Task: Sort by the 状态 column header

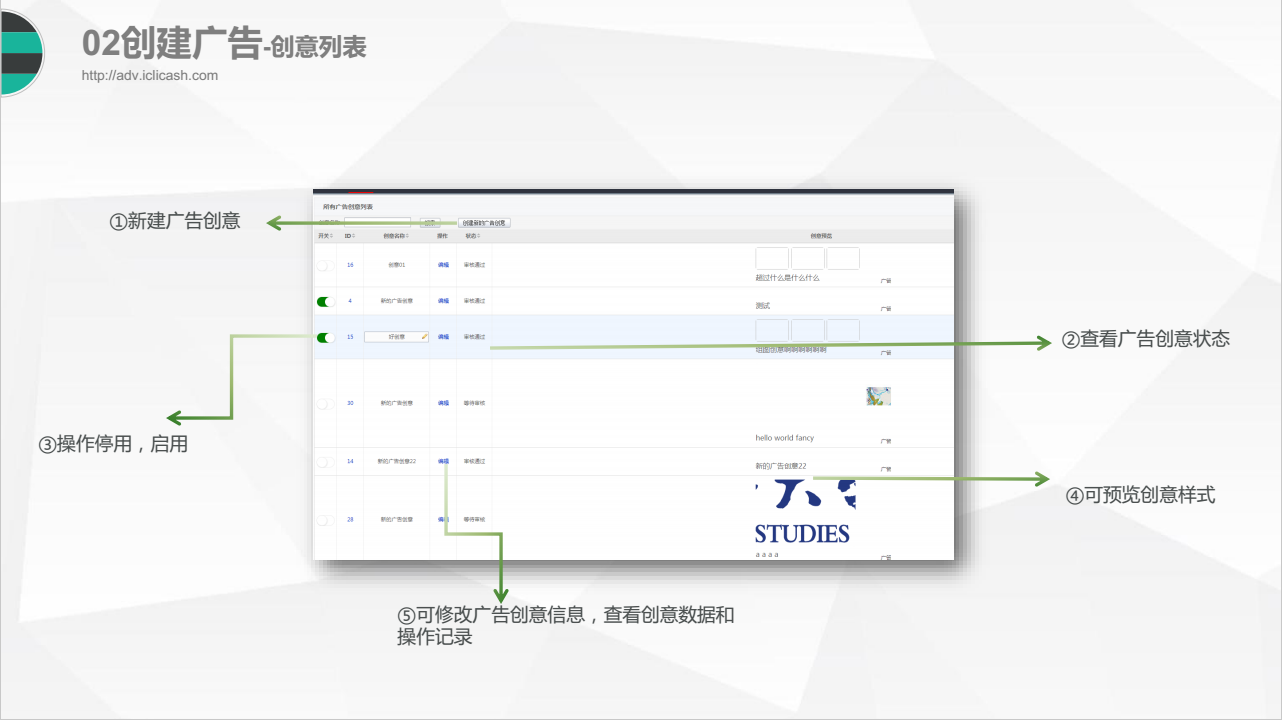Action: point(473,236)
